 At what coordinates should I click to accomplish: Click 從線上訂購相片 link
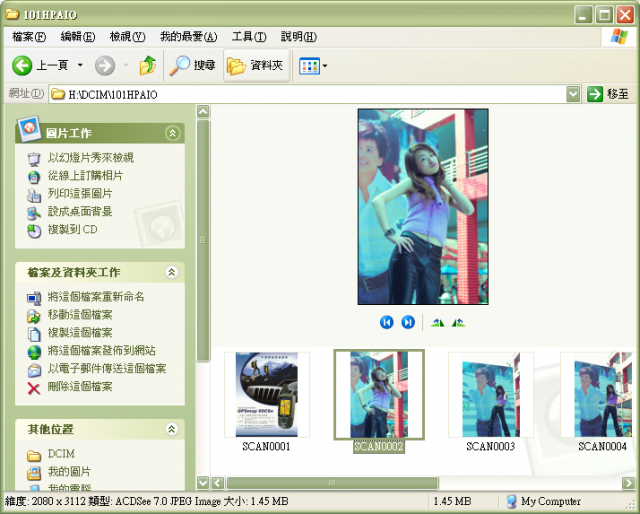click(x=85, y=176)
